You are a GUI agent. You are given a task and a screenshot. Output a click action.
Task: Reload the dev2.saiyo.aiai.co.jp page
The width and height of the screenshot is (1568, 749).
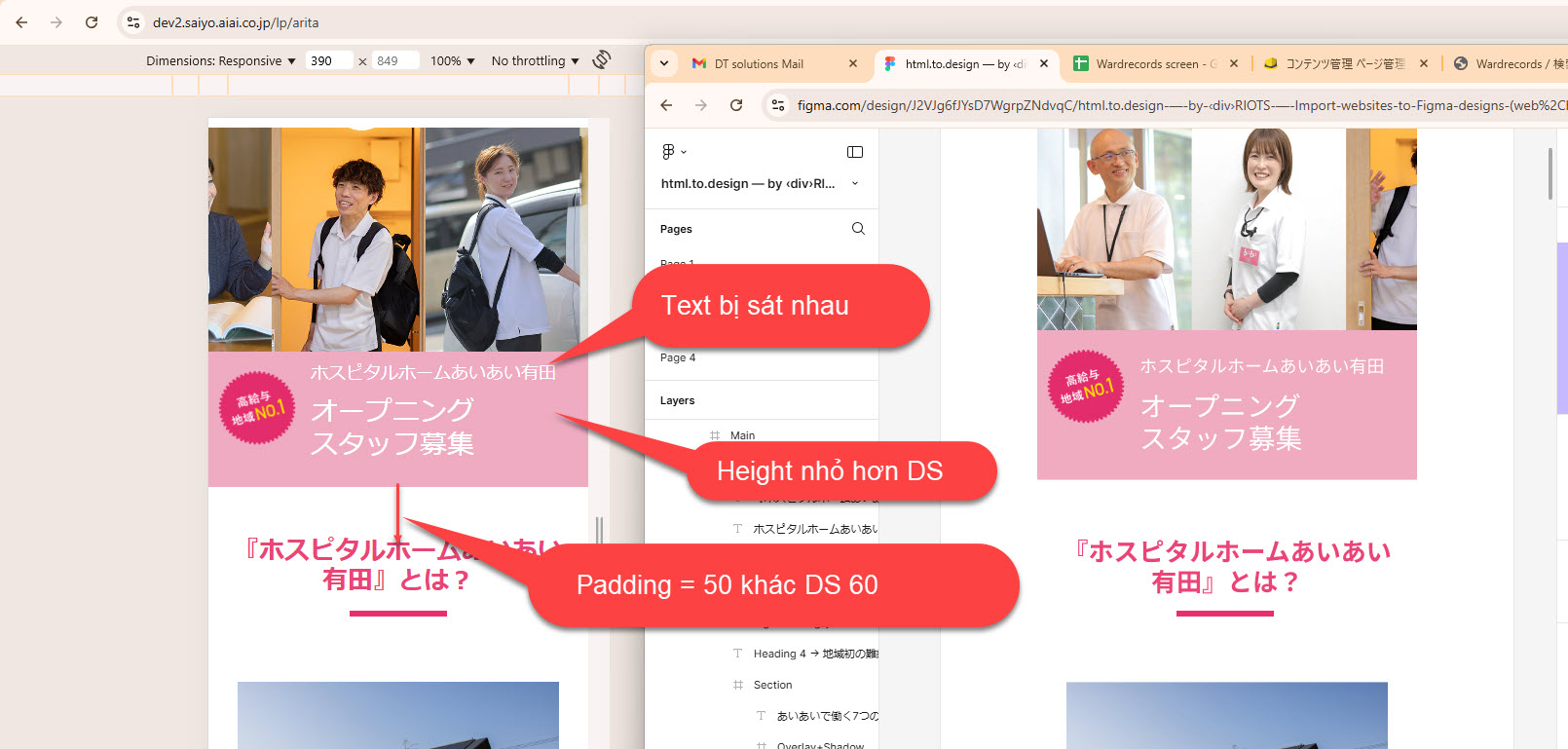(92, 22)
